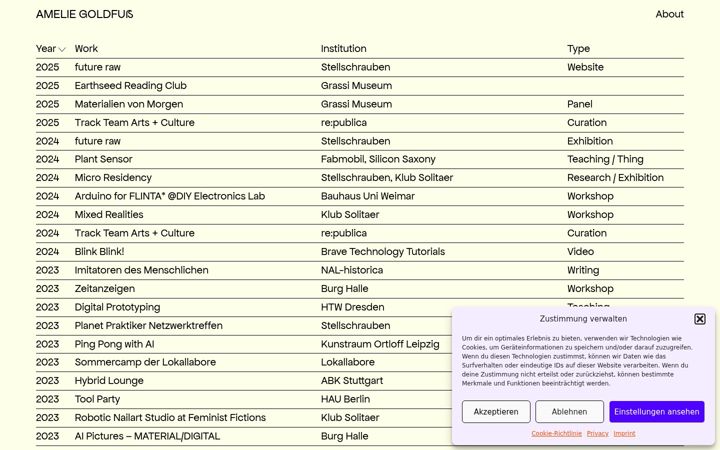Click Kunstraum Ortloff Leipzig cell
720x450 pixels.
380,344
